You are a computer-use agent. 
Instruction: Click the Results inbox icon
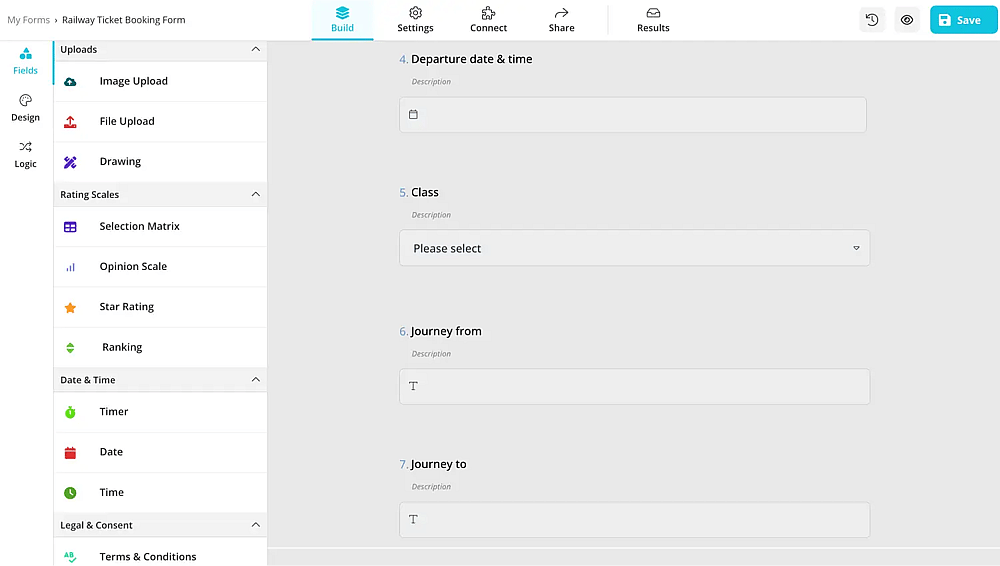[x=653, y=13]
